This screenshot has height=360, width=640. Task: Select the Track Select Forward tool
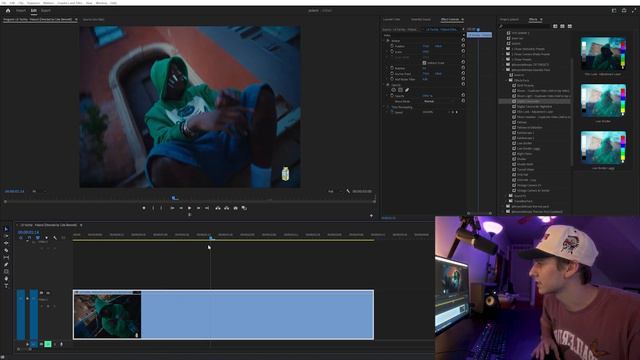click(x=6, y=236)
